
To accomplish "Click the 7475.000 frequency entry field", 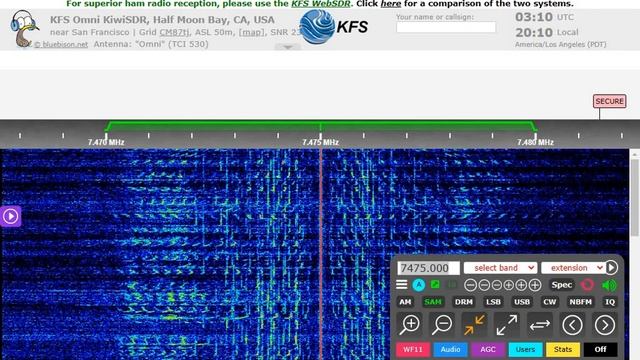I will [428, 268].
